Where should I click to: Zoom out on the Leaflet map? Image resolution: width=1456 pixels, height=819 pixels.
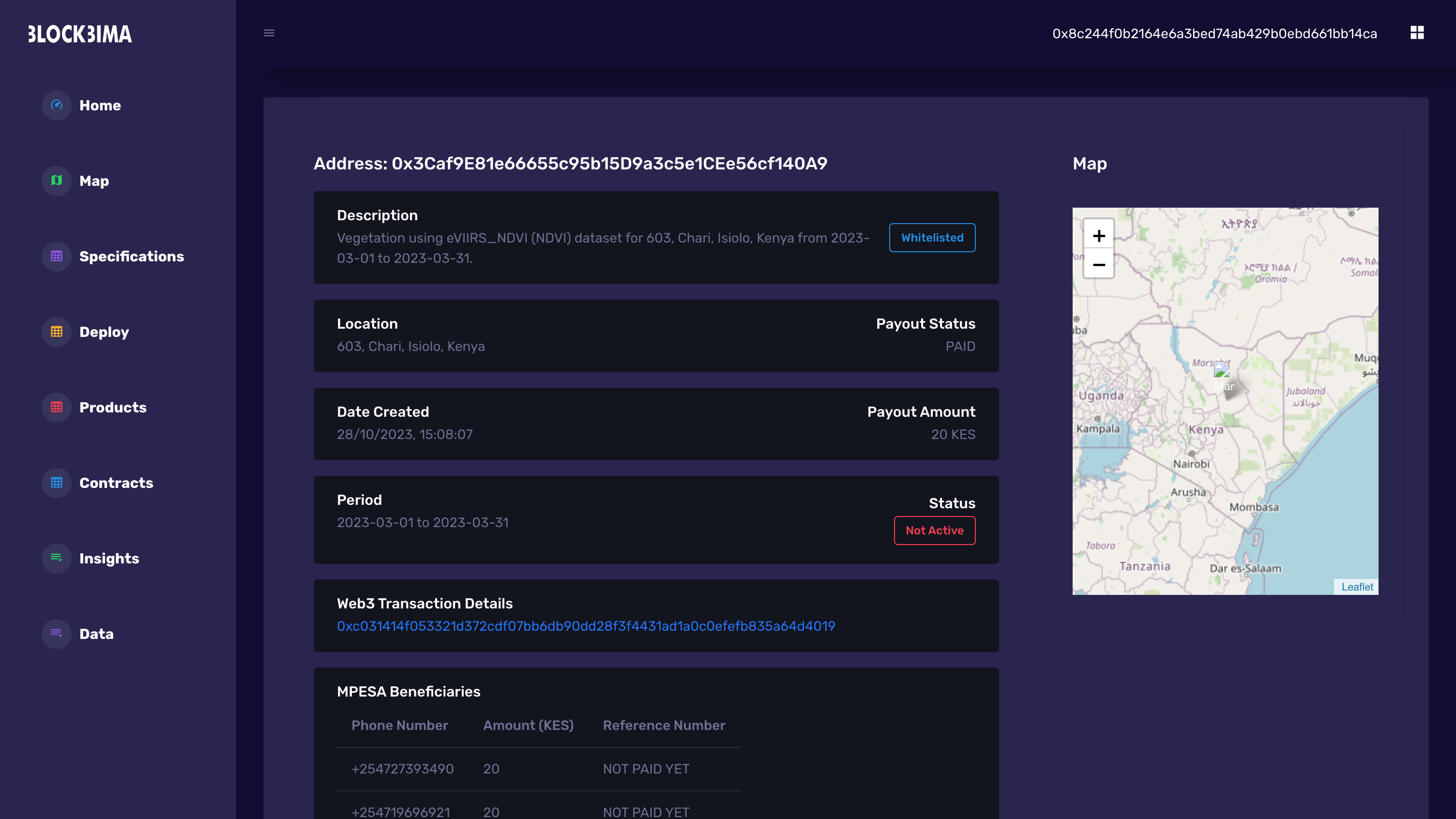(x=1098, y=264)
